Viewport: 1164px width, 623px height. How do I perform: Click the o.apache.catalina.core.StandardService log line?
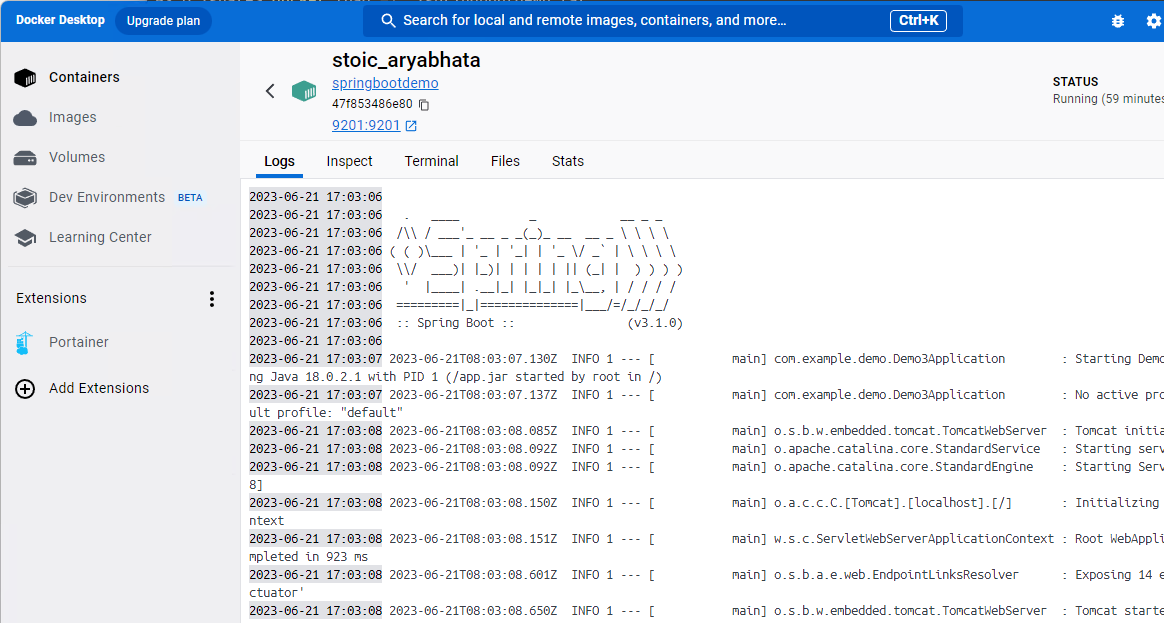coord(706,449)
